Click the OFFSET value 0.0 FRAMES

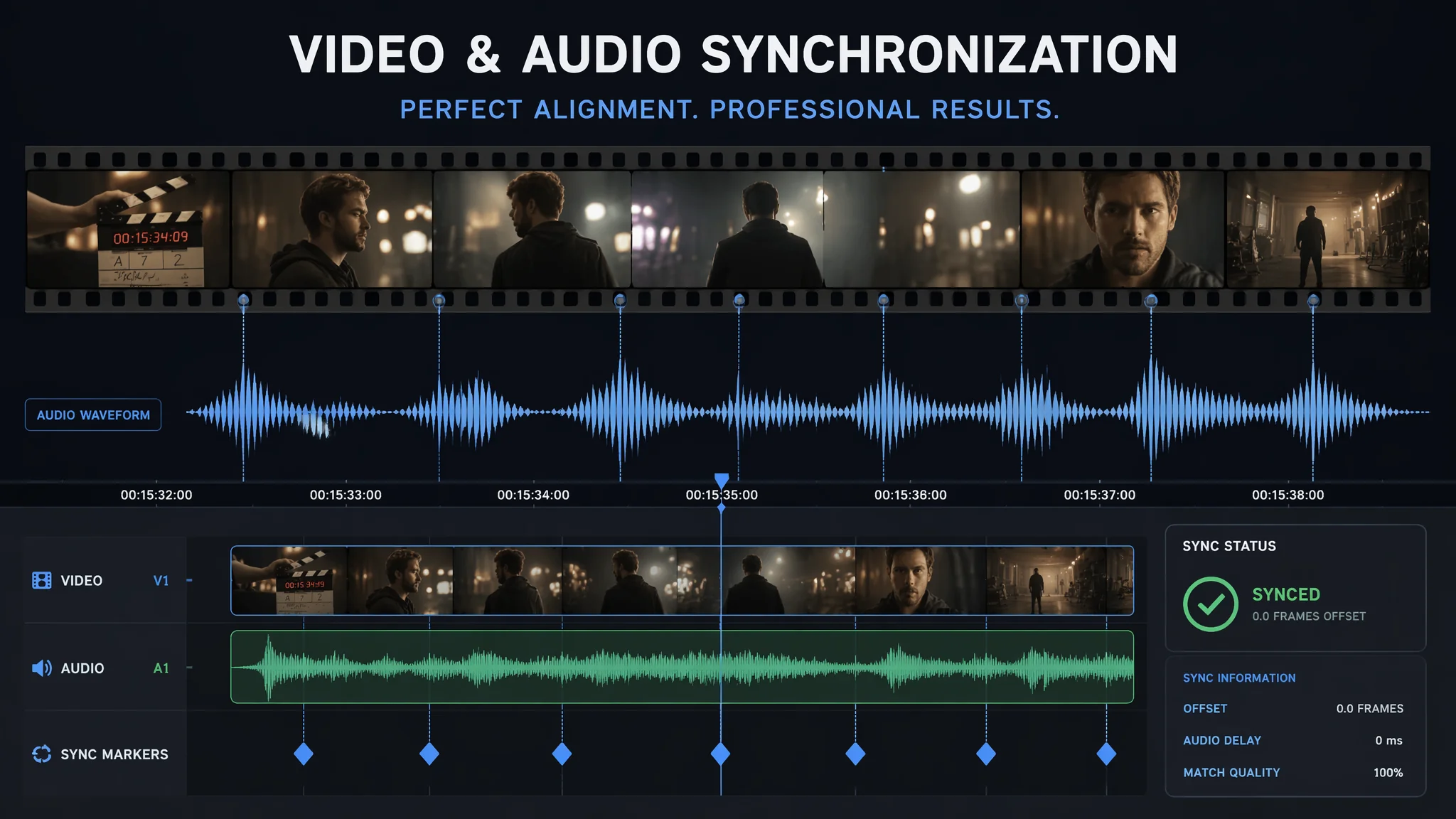coord(1370,709)
